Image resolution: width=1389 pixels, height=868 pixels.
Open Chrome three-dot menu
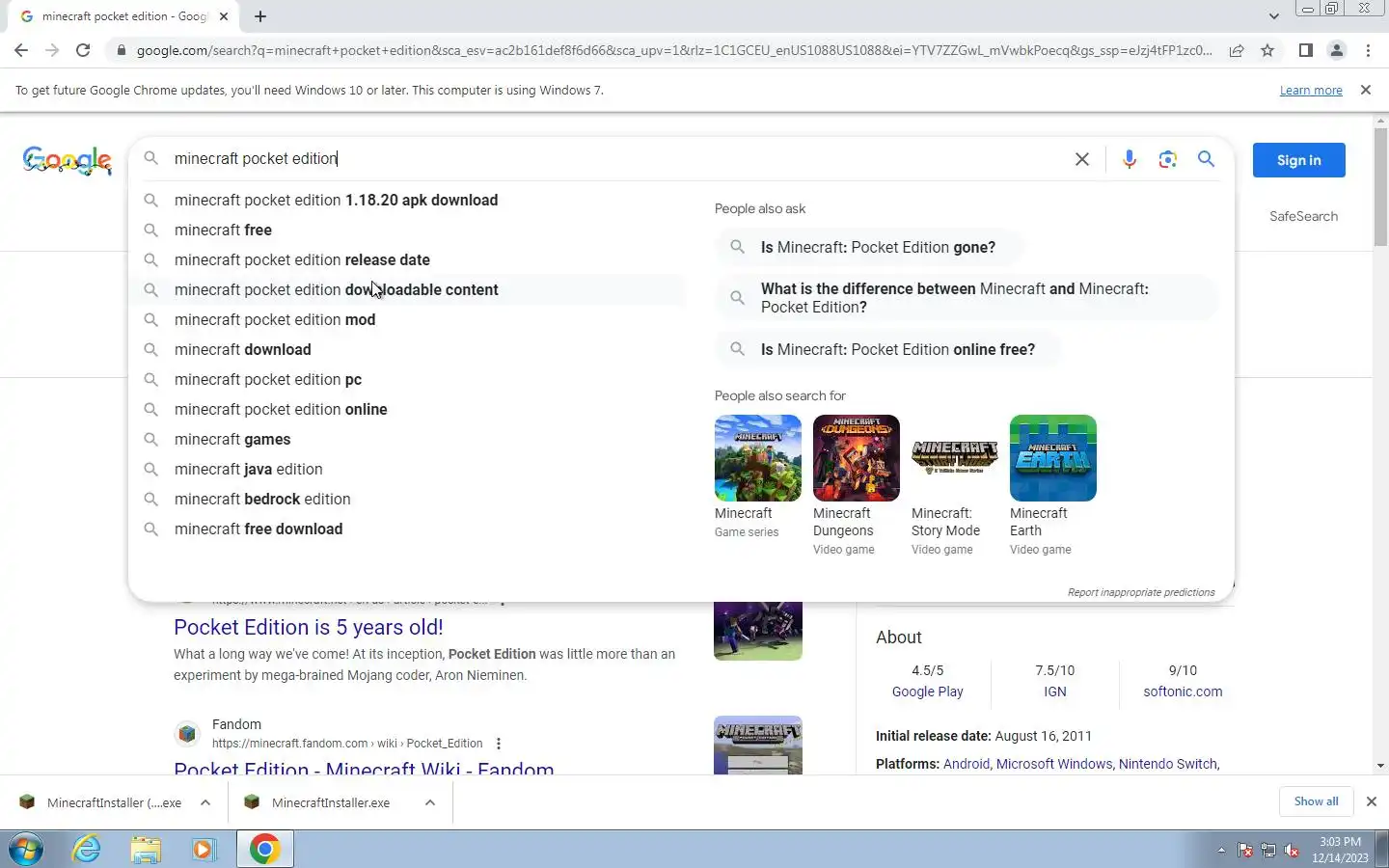coord(1368,50)
